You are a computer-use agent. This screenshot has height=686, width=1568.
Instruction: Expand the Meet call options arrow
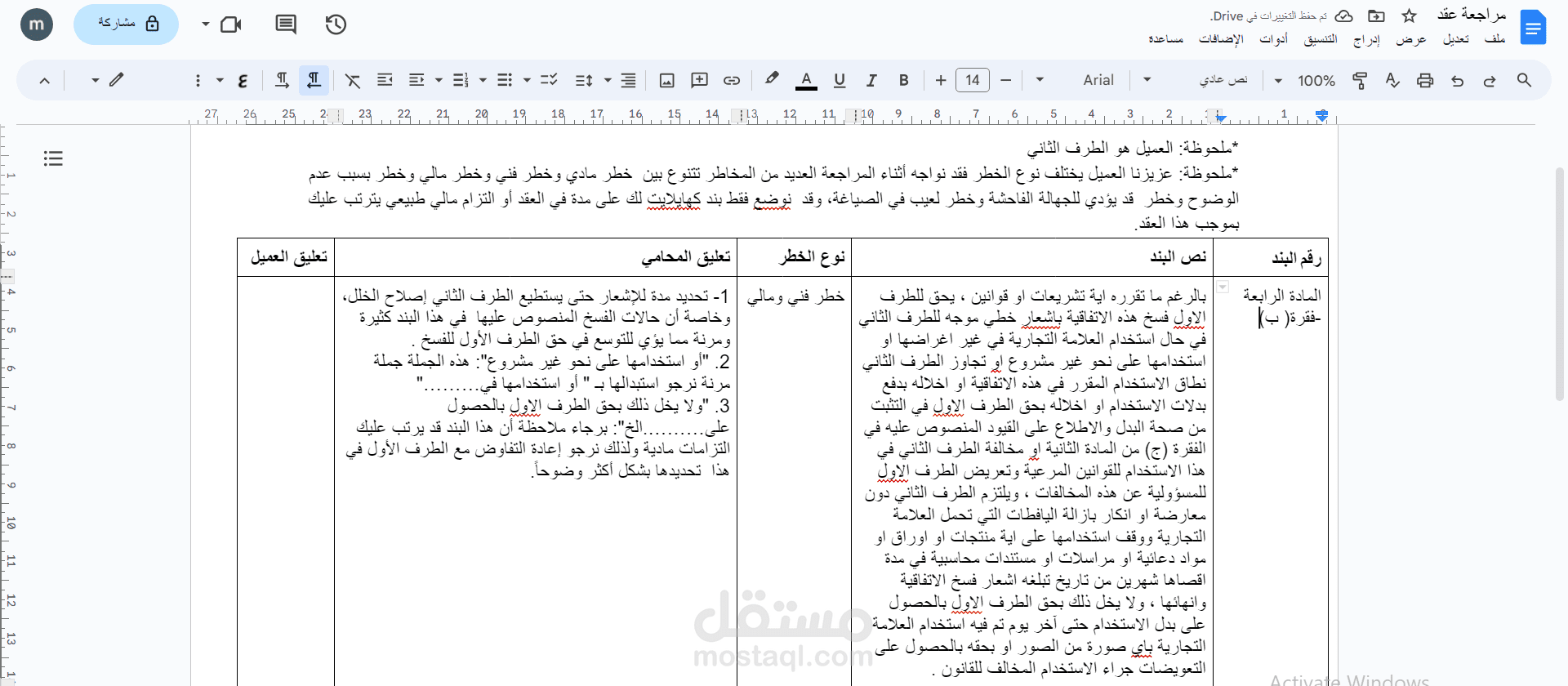point(205,24)
